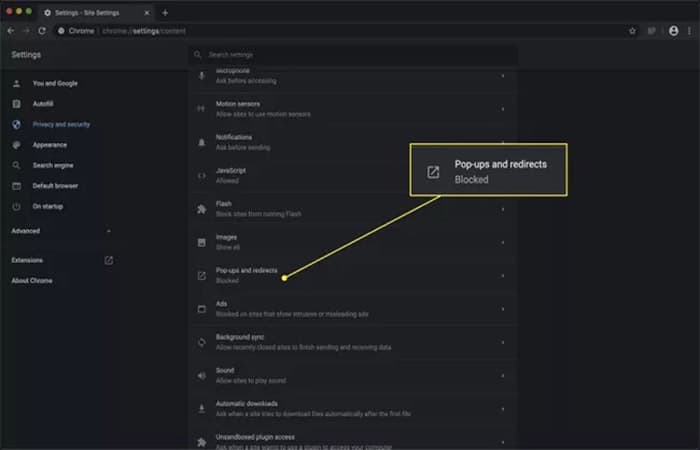Open Images setting
Image resolution: width=700 pixels, height=450 pixels.
353,242
